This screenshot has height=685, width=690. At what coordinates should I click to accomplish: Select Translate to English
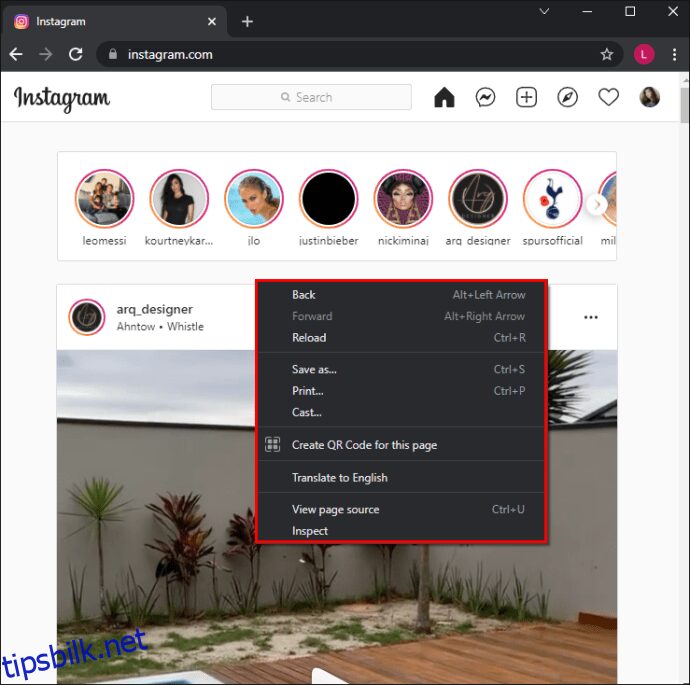coord(401,477)
